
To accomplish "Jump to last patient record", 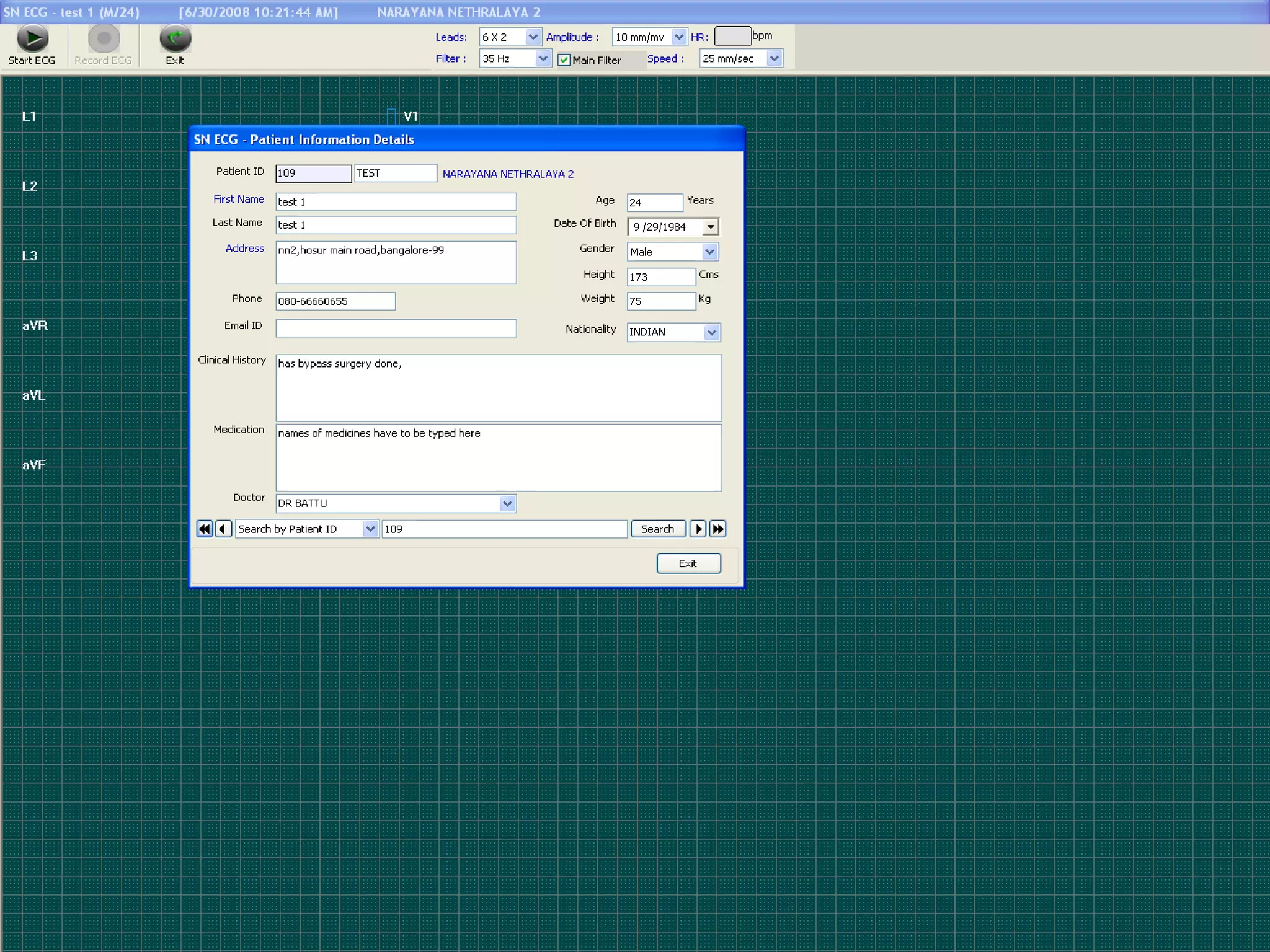I will [717, 529].
